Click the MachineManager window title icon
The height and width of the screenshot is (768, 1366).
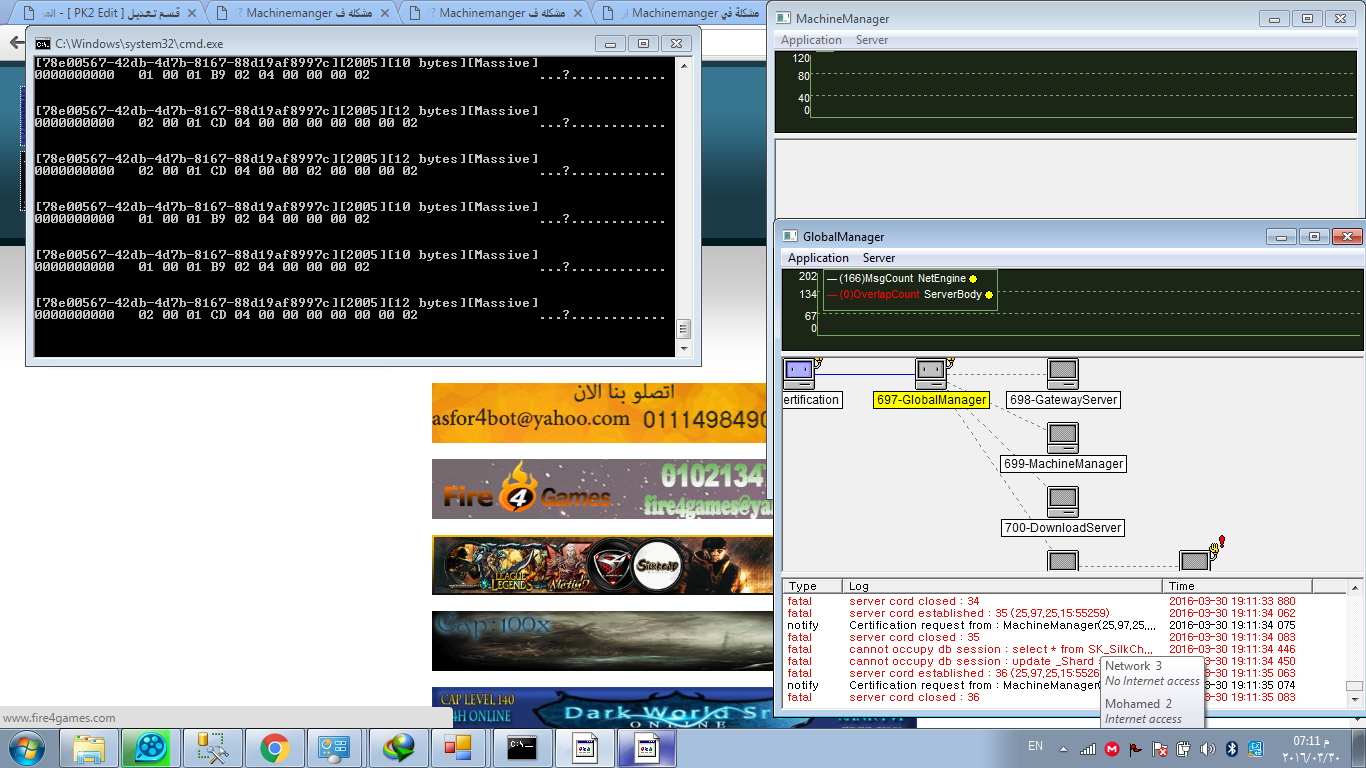(782, 19)
